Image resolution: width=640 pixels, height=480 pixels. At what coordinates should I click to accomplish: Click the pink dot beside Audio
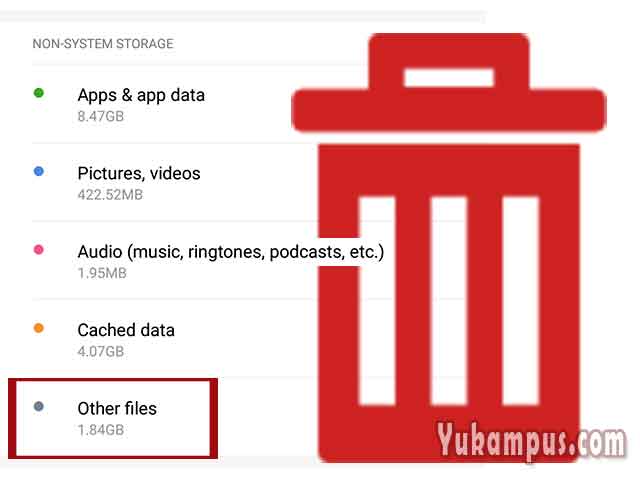click(x=39, y=250)
